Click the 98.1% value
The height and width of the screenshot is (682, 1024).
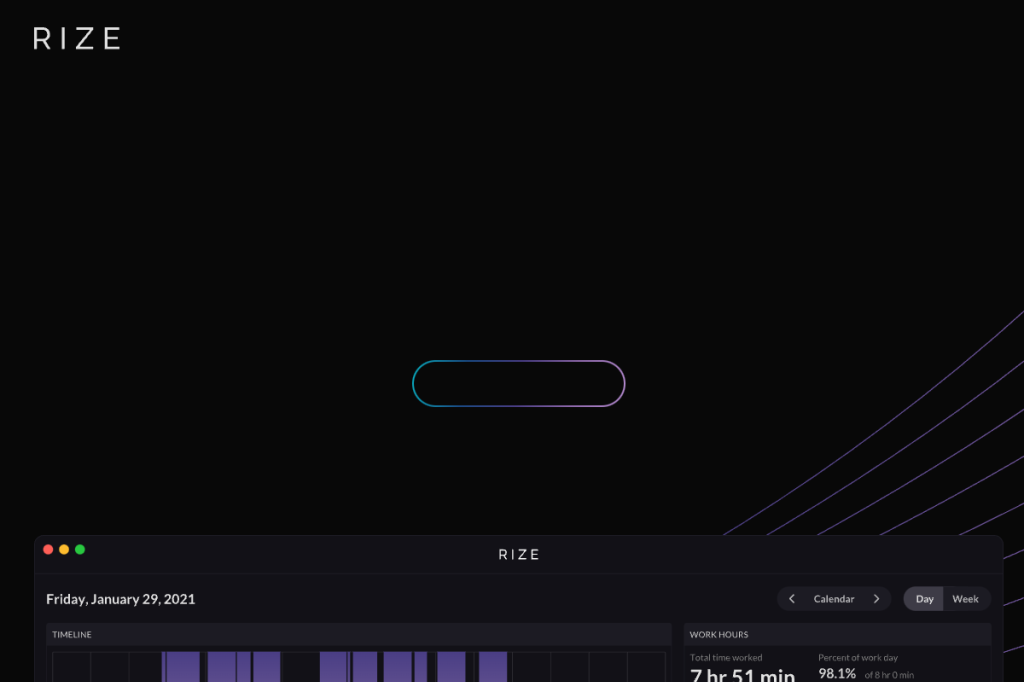click(837, 674)
